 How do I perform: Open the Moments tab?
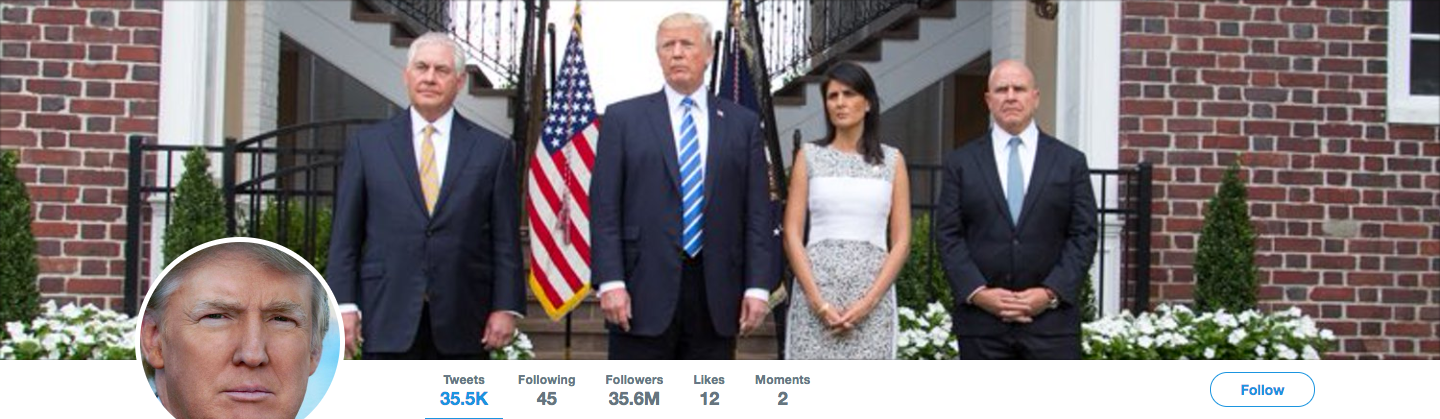pyautogui.click(x=782, y=390)
